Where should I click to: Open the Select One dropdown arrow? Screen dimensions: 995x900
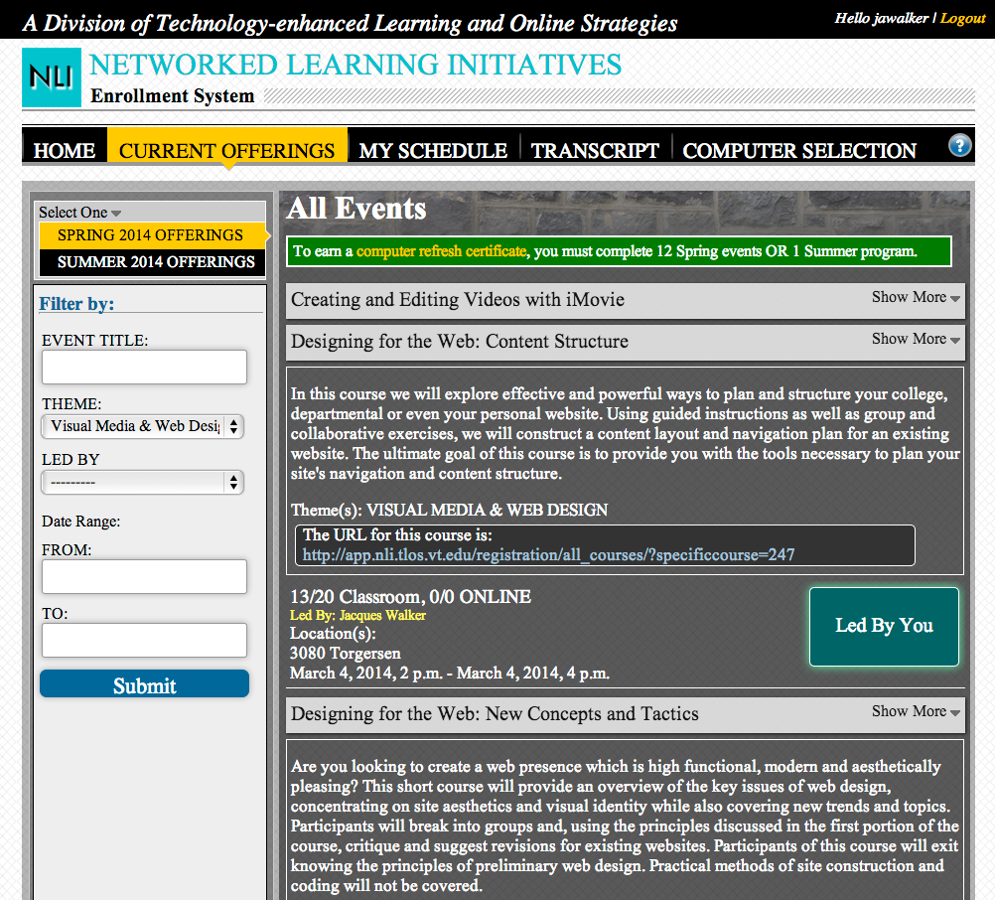[116, 213]
